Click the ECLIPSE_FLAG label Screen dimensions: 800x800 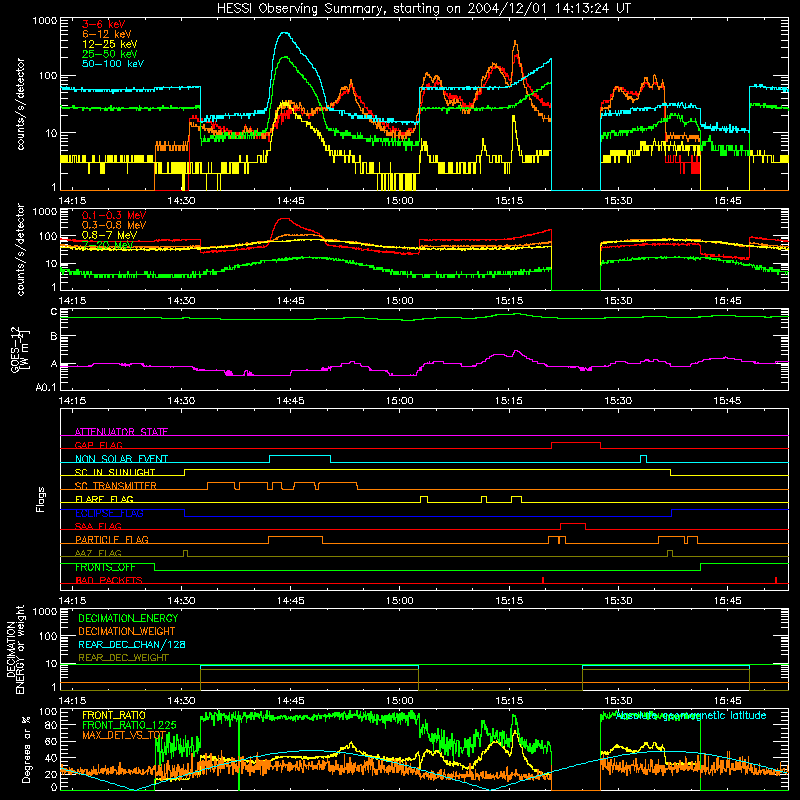pyautogui.click(x=109, y=513)
